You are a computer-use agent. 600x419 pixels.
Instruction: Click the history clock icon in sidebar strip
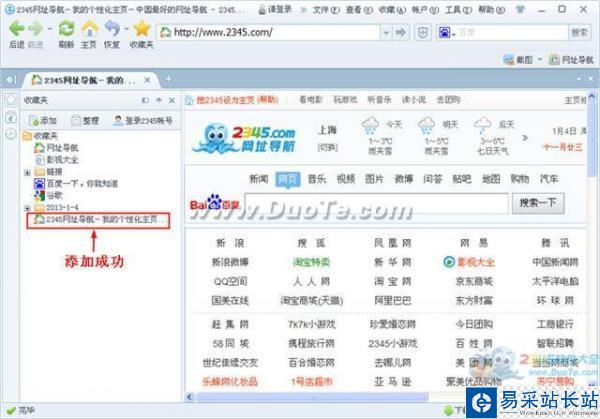[x=11, y=134]
